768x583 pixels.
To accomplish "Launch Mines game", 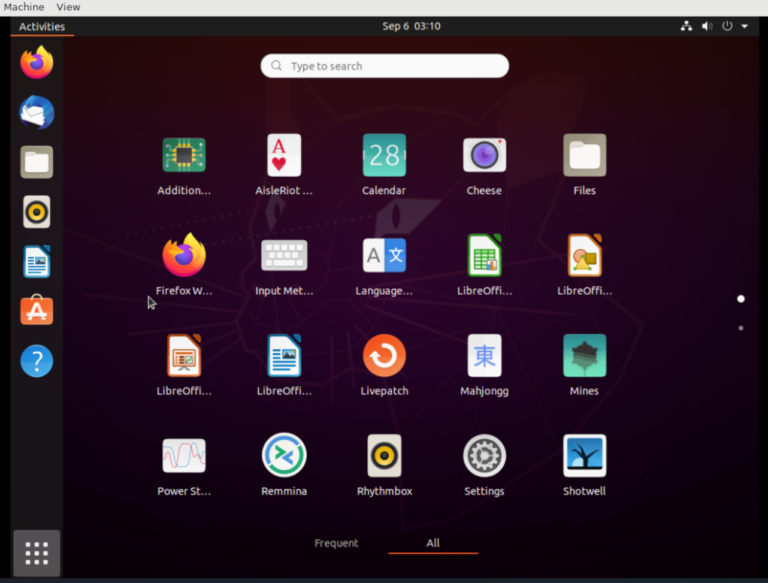I will tap(584, 356).
